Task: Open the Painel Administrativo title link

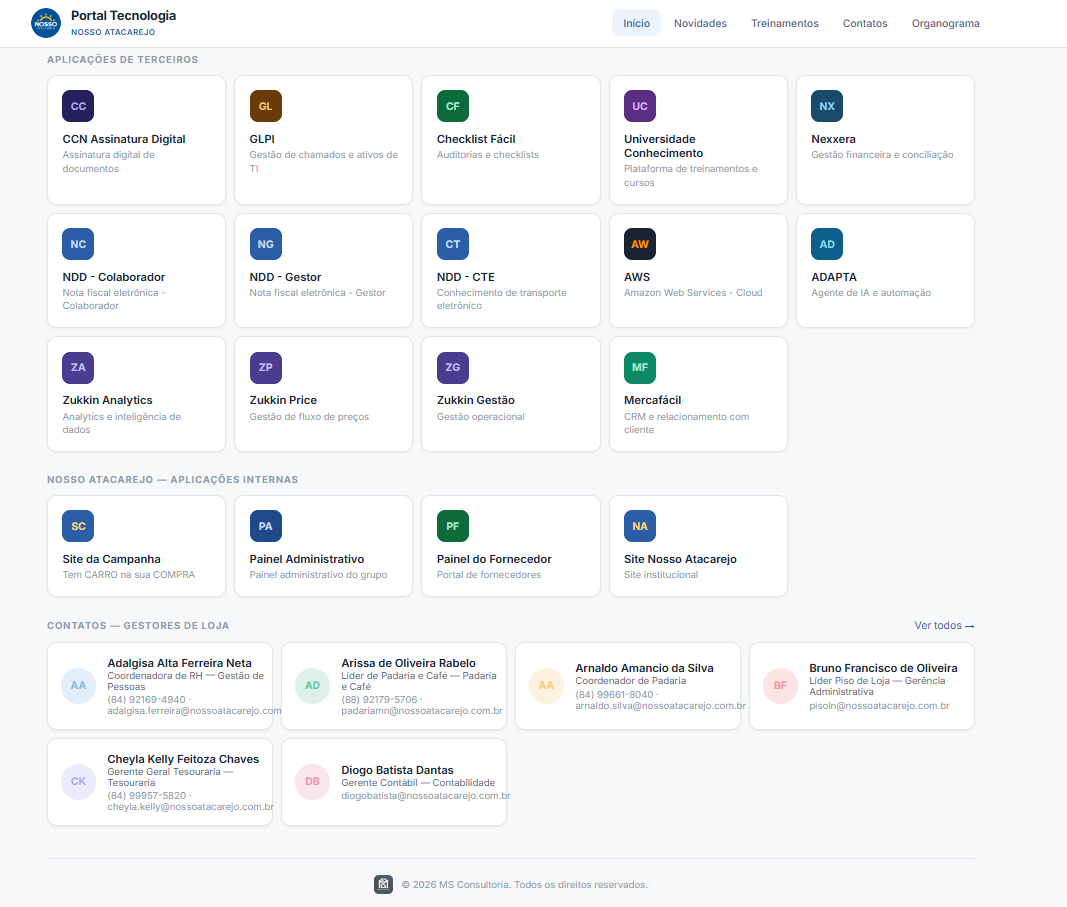Action: pyautogui.click(x=306, y=559)
